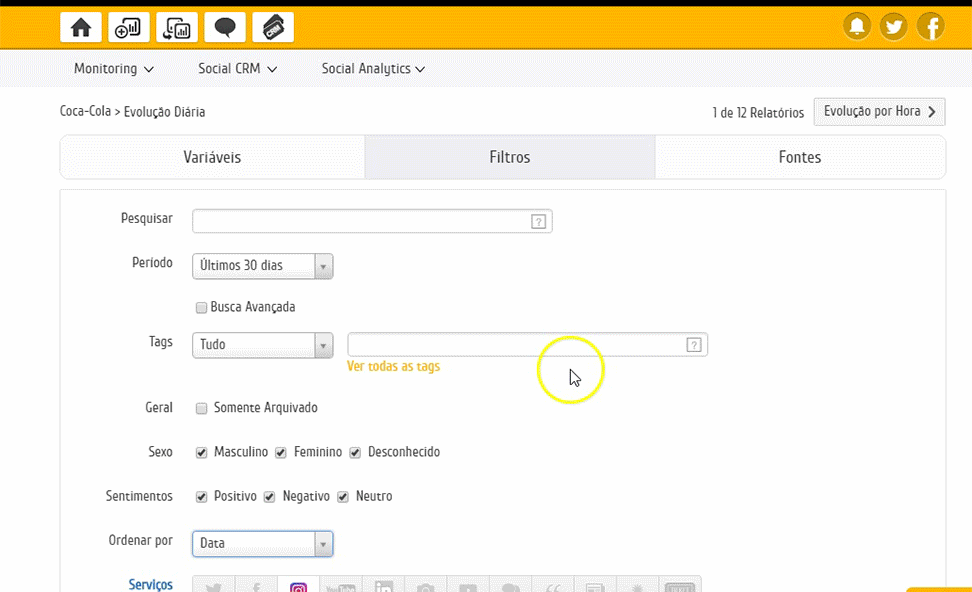Enable the Busca Avançada checkbox
972x592 pixels.
click(202, 308)
